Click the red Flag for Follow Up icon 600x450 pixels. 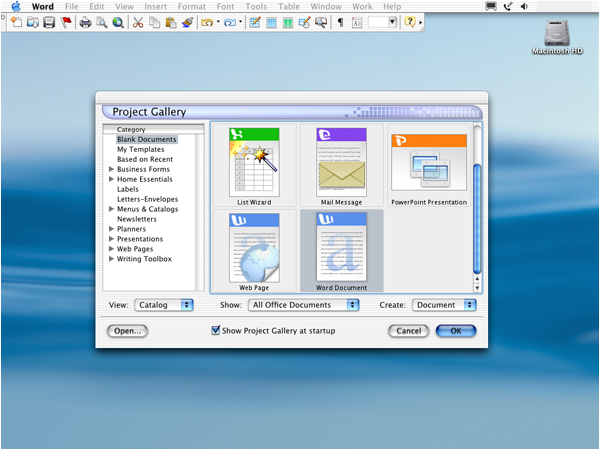tap(66, 23)
